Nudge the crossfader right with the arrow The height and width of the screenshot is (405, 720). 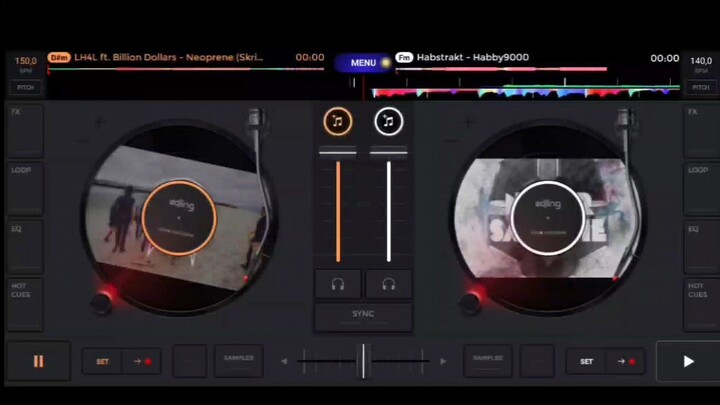click(x=443, y=361)
